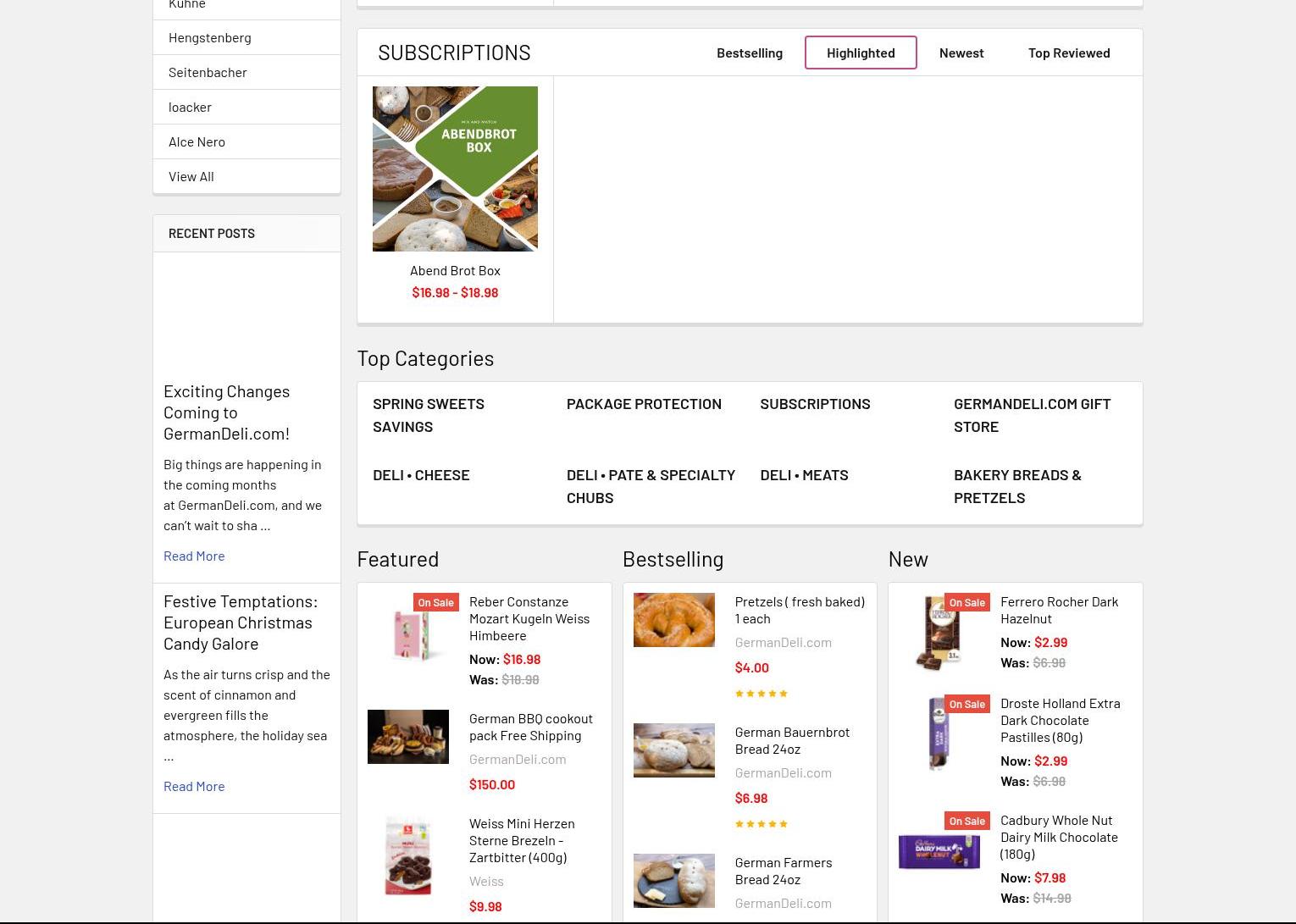1296x924 pixels.
Task: Click Cadbury Whole Nut Dairy Milk Chocolate title
Action: click(x=1059, y=837)
